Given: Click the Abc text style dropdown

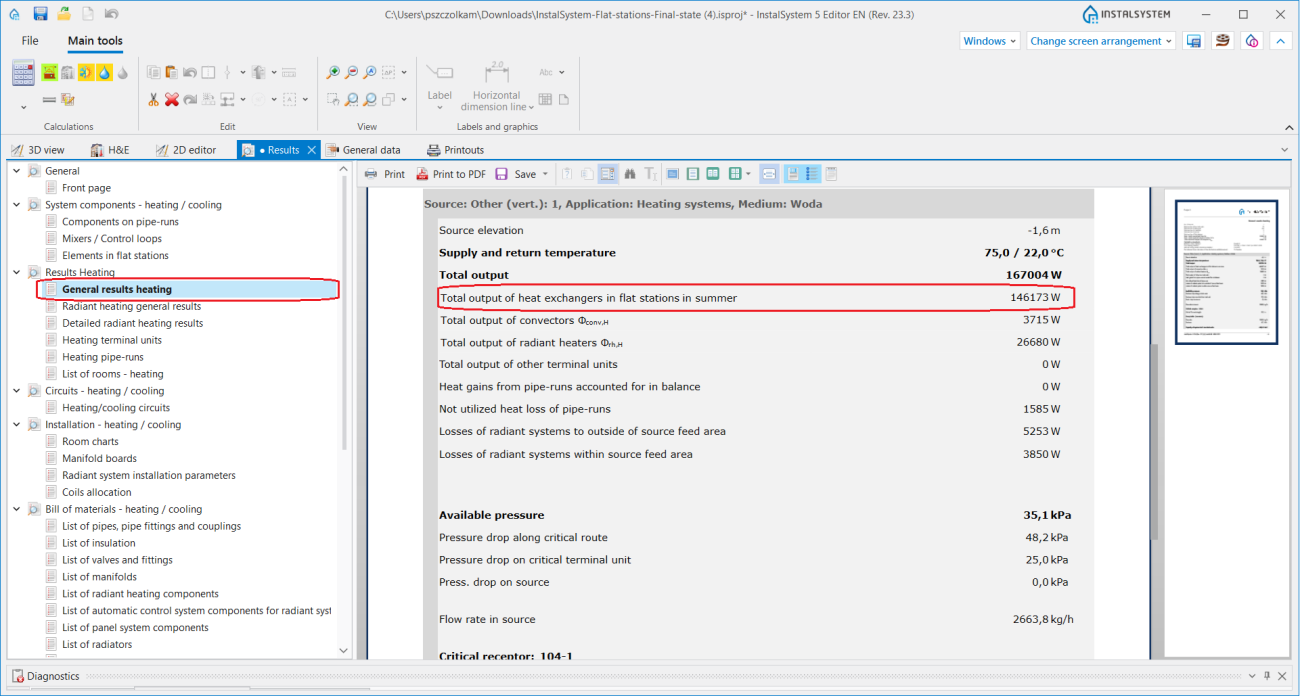Looking at the screenshot, I should [551, 72].
